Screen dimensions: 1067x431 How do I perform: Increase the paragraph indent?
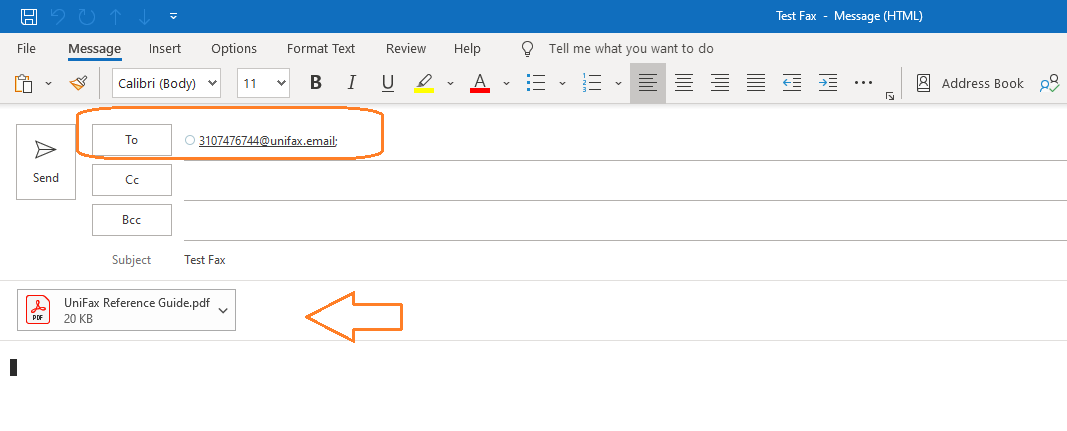[827, 83]
